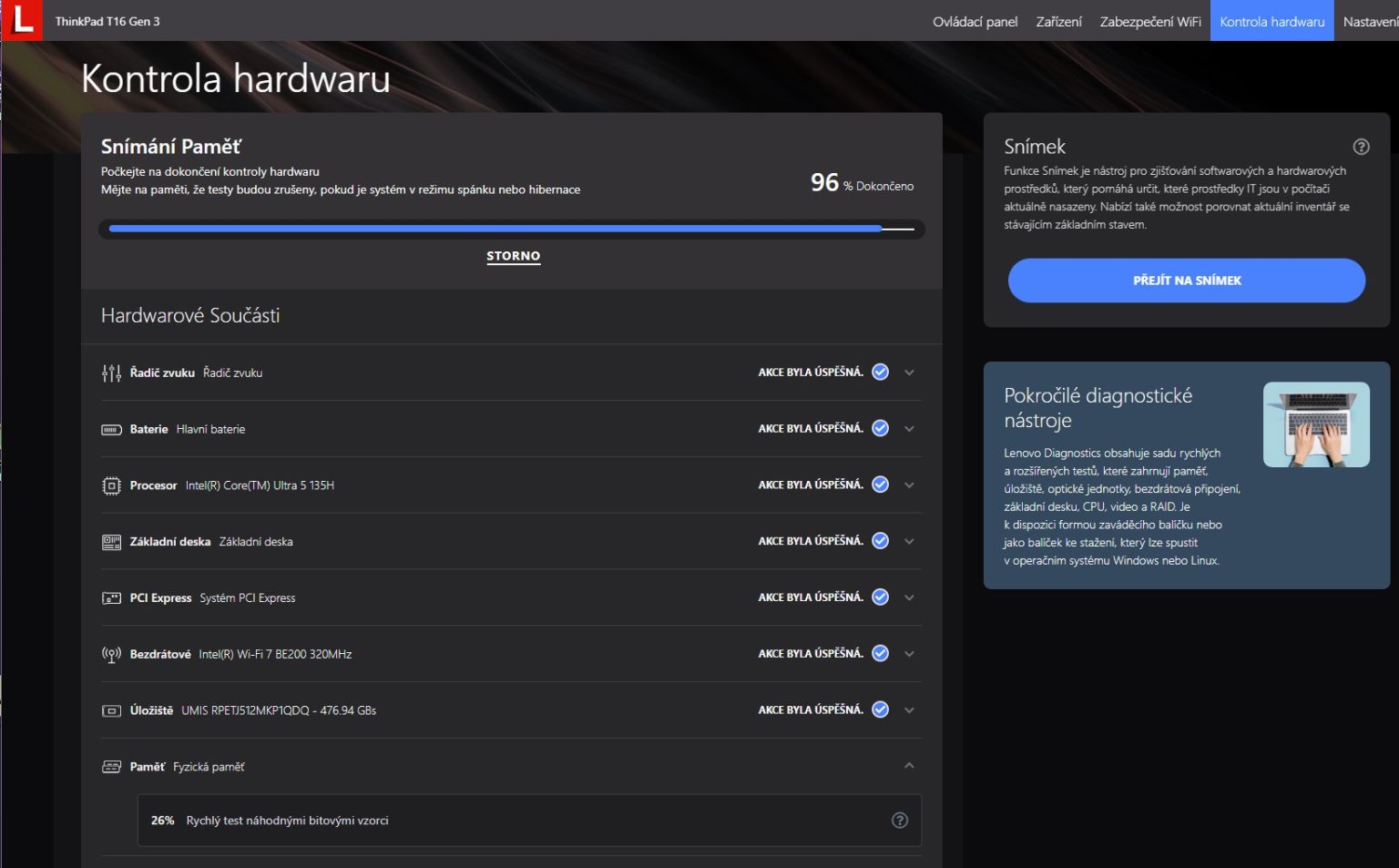Click the Baterie battery icon

[111, 429]
